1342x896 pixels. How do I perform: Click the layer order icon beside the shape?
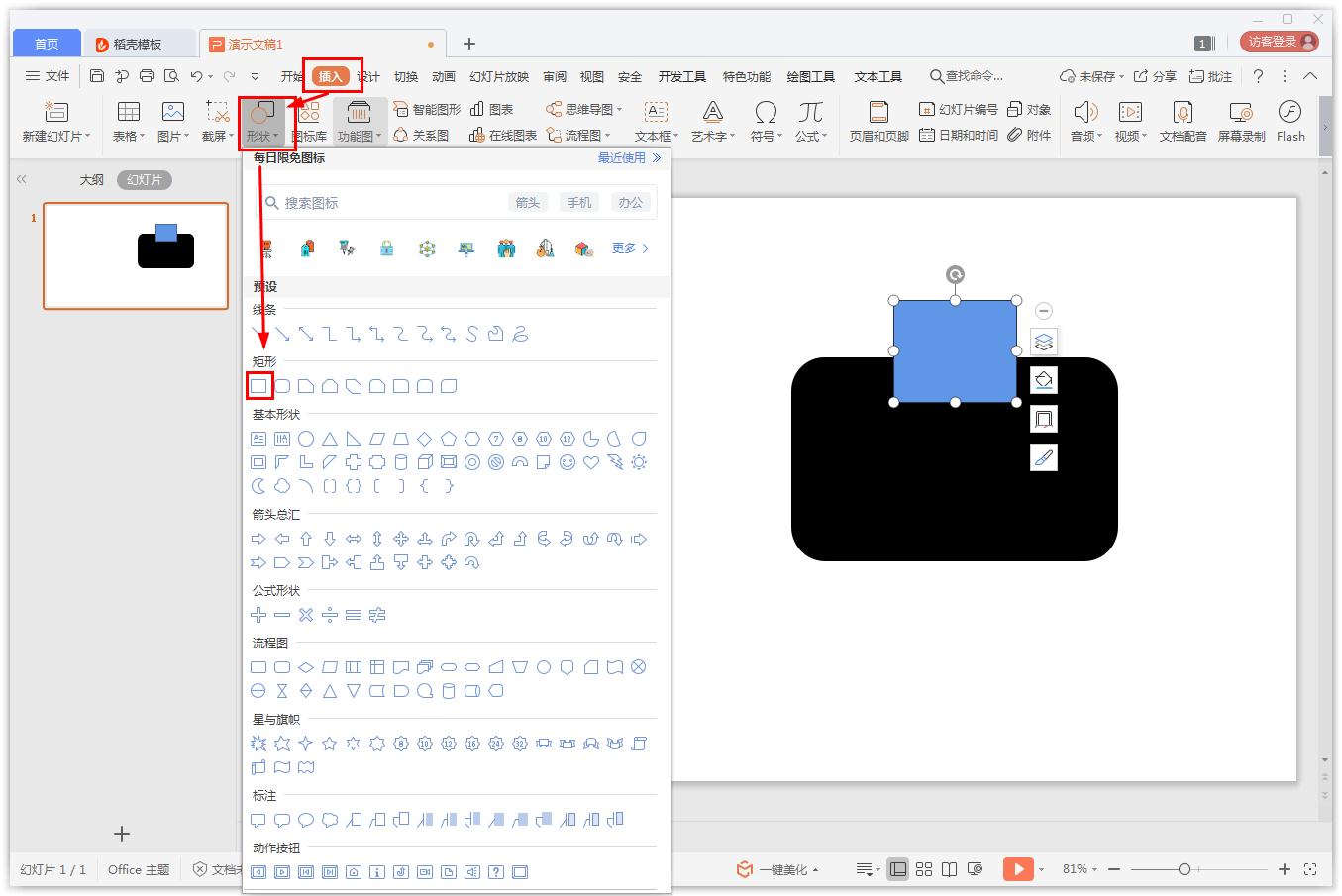click(1044, 342)
